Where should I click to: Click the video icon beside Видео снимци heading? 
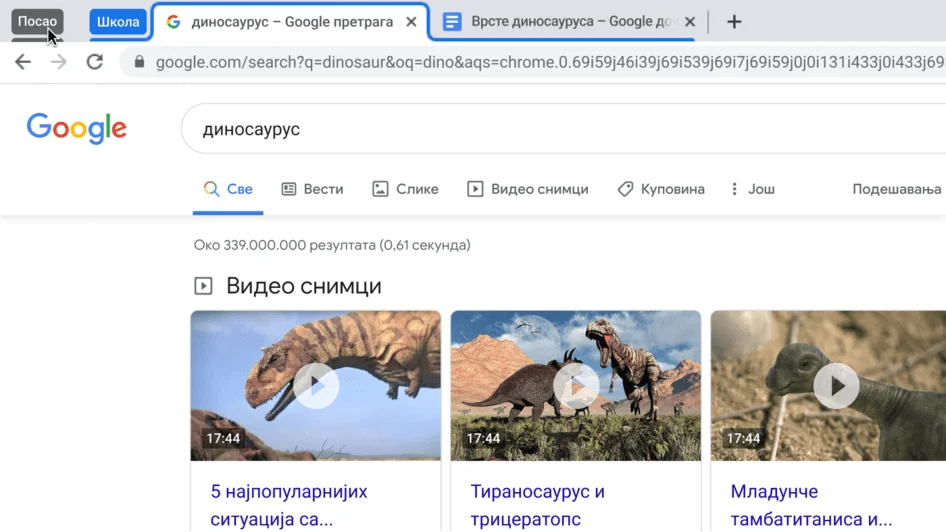tap(203, 286)
